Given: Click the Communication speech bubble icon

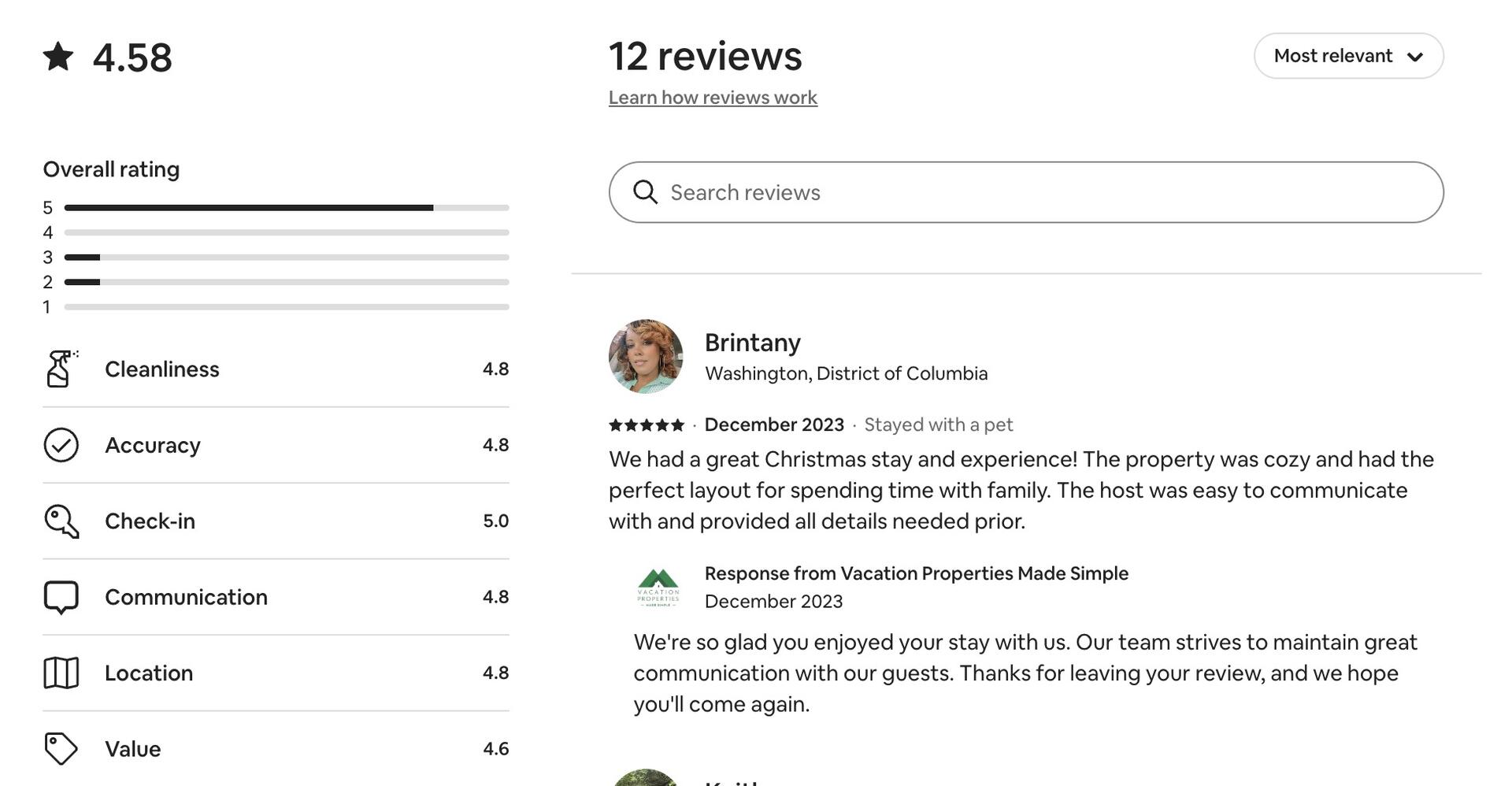Looking at the screenshot, I should [x=61, y=597].
